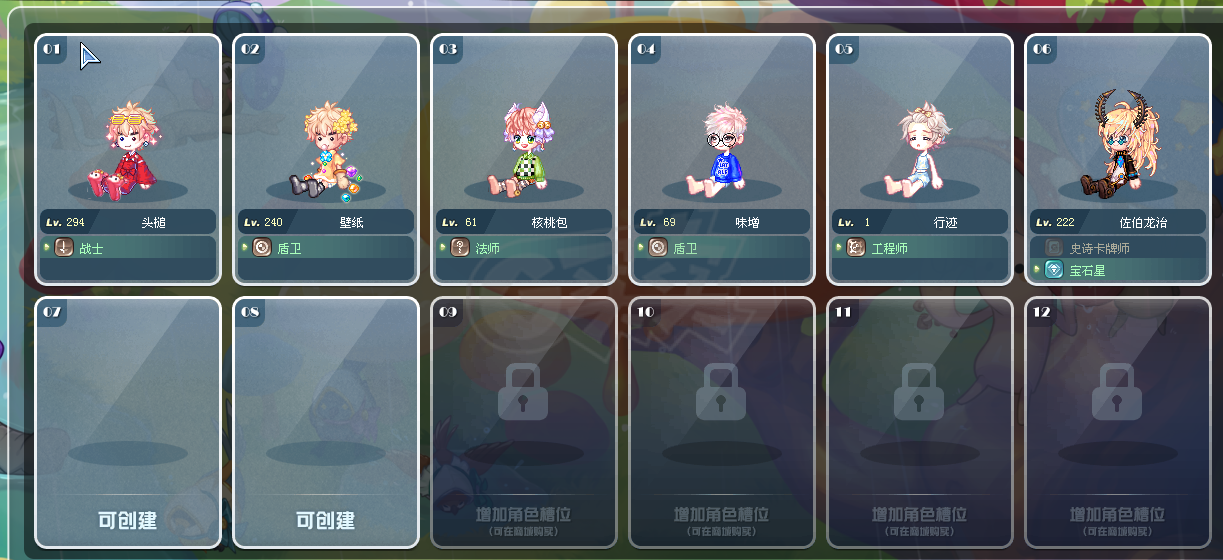Screen dimensions: 1223x560
Task: Click the padlock icon on slot 10
Action: tap(721, 391)
